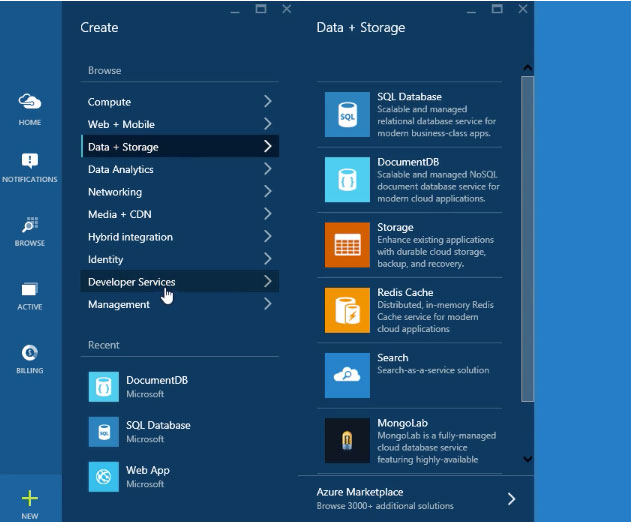This screenshot has height=522, width=631.
Task: Click the Search title in Data + Storage
Action: tap(393, 357)
